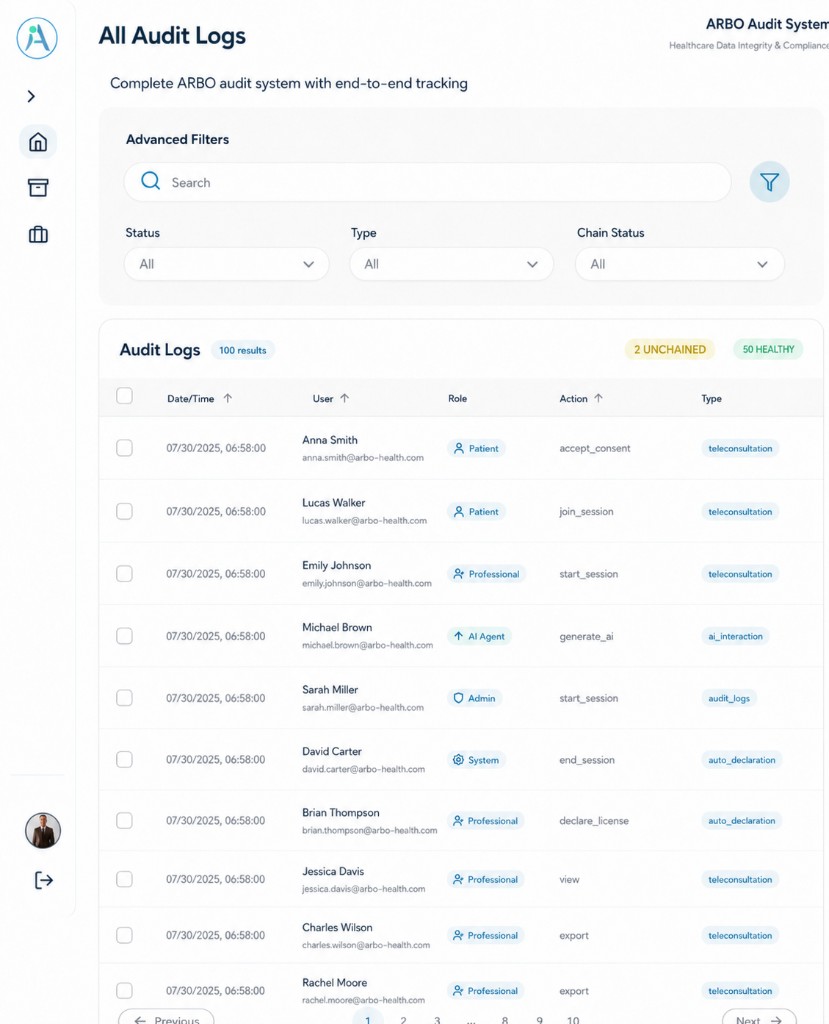
Task: Check the Emily Johnson row checkbox
Action: click(x=124, y=573)
